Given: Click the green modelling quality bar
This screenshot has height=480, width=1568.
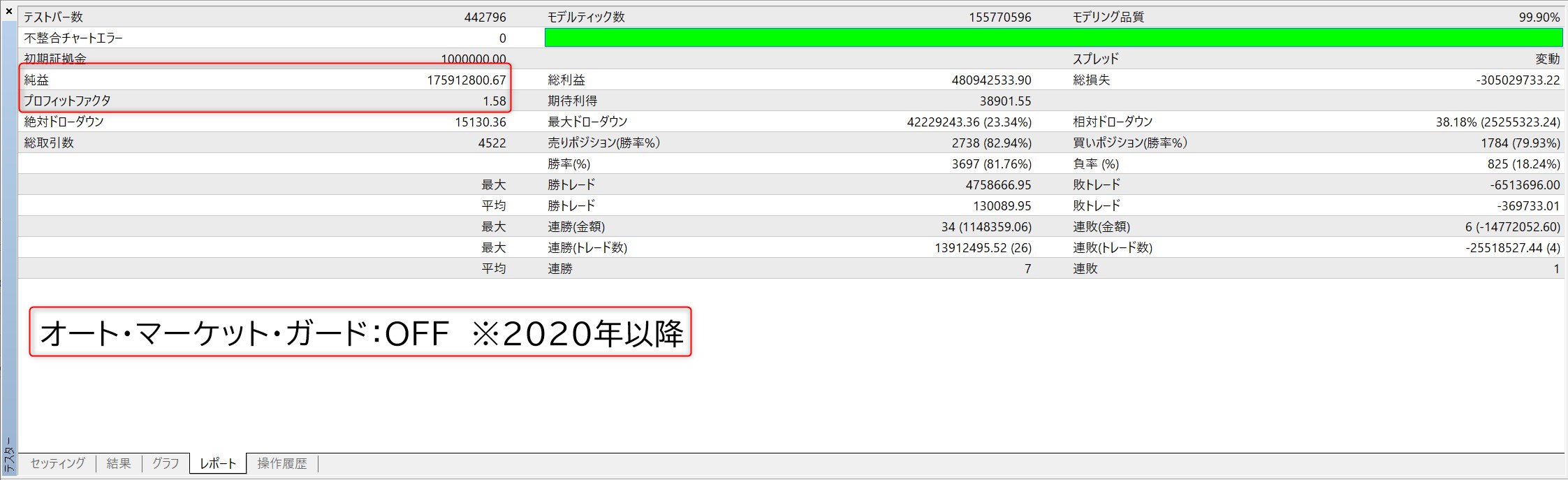Looking at the screenshot, I should click(1053, 38).
